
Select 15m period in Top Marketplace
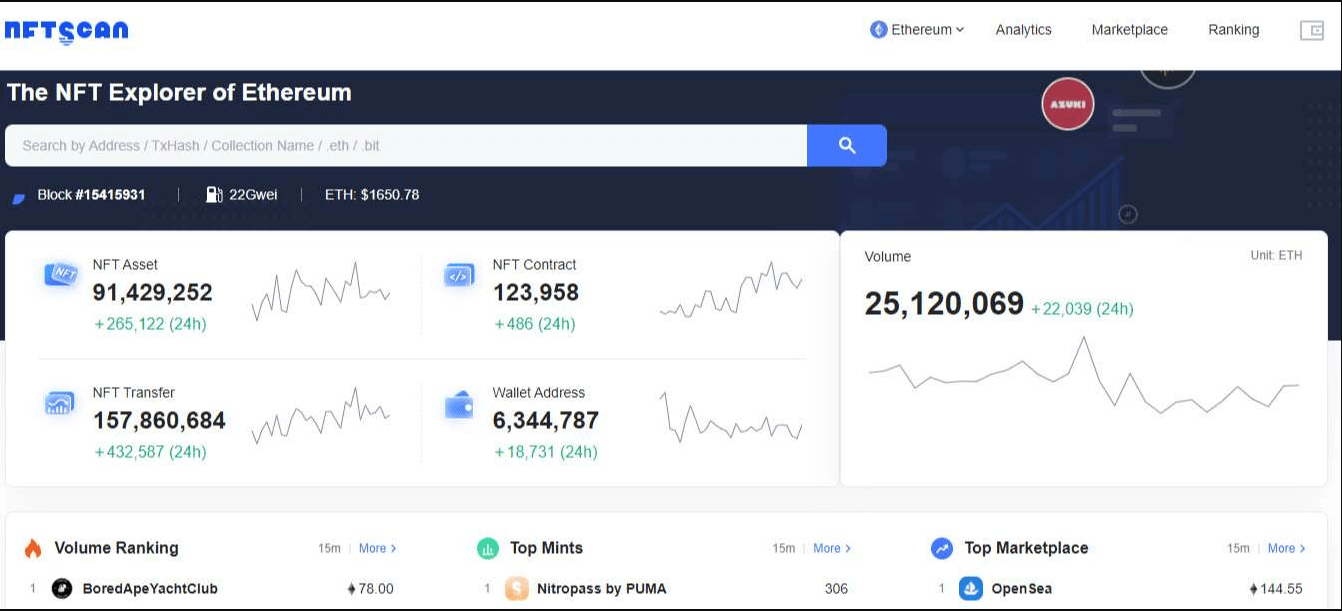pyautogui.click(x=1238, y=548)
